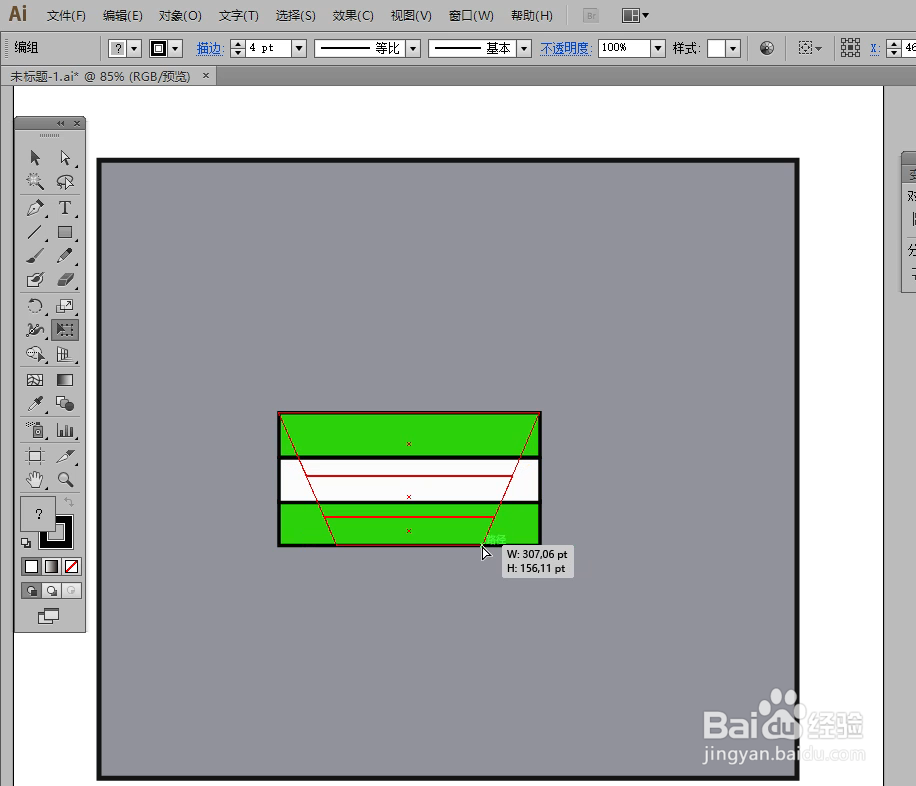Open the 窗口(W) menu
The image size is (916, 786).
(x=471, y=16)
